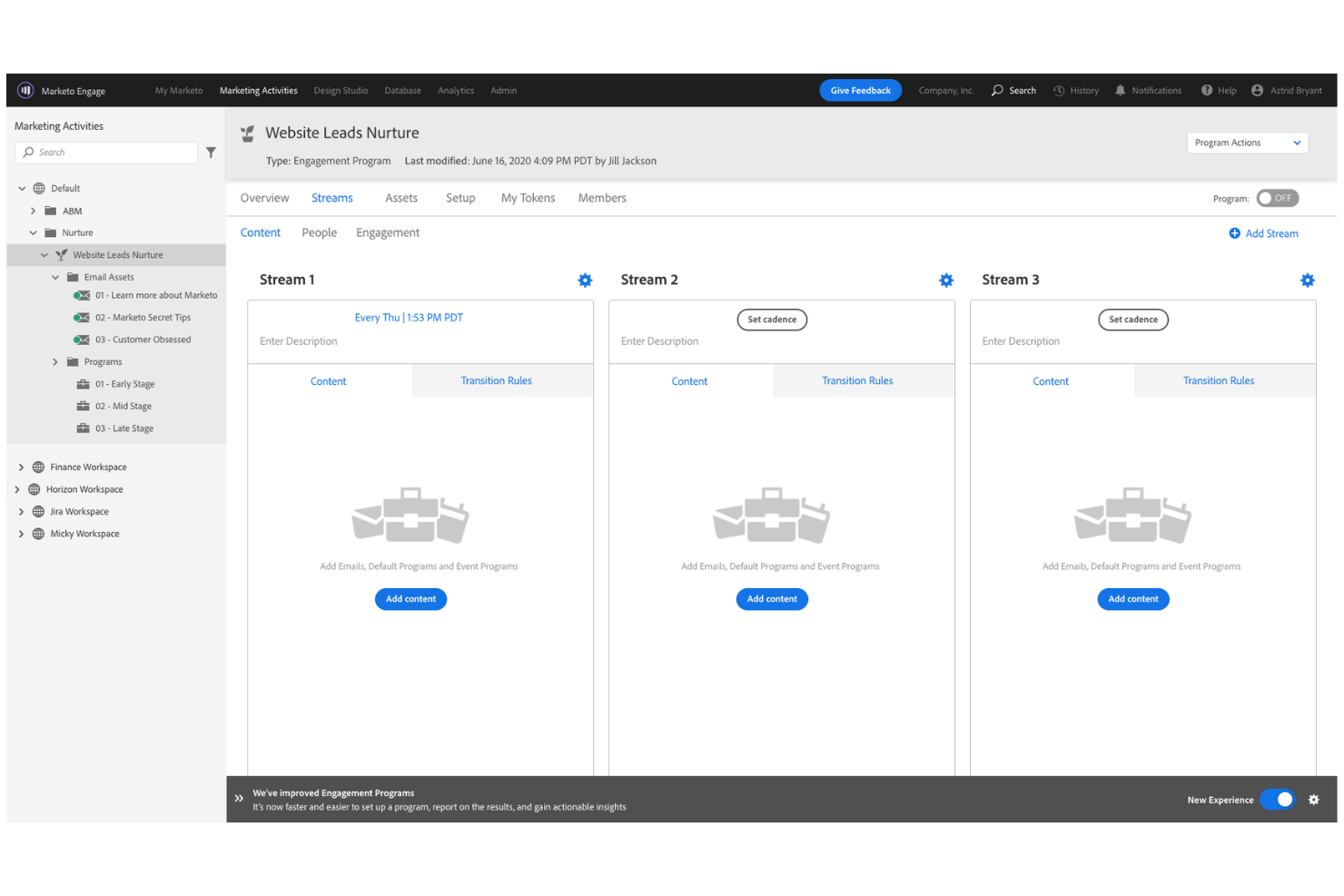1344x896 pixels.
Task: Click Stream 1 Enter Description field
Action: click(x=298, y=341)
